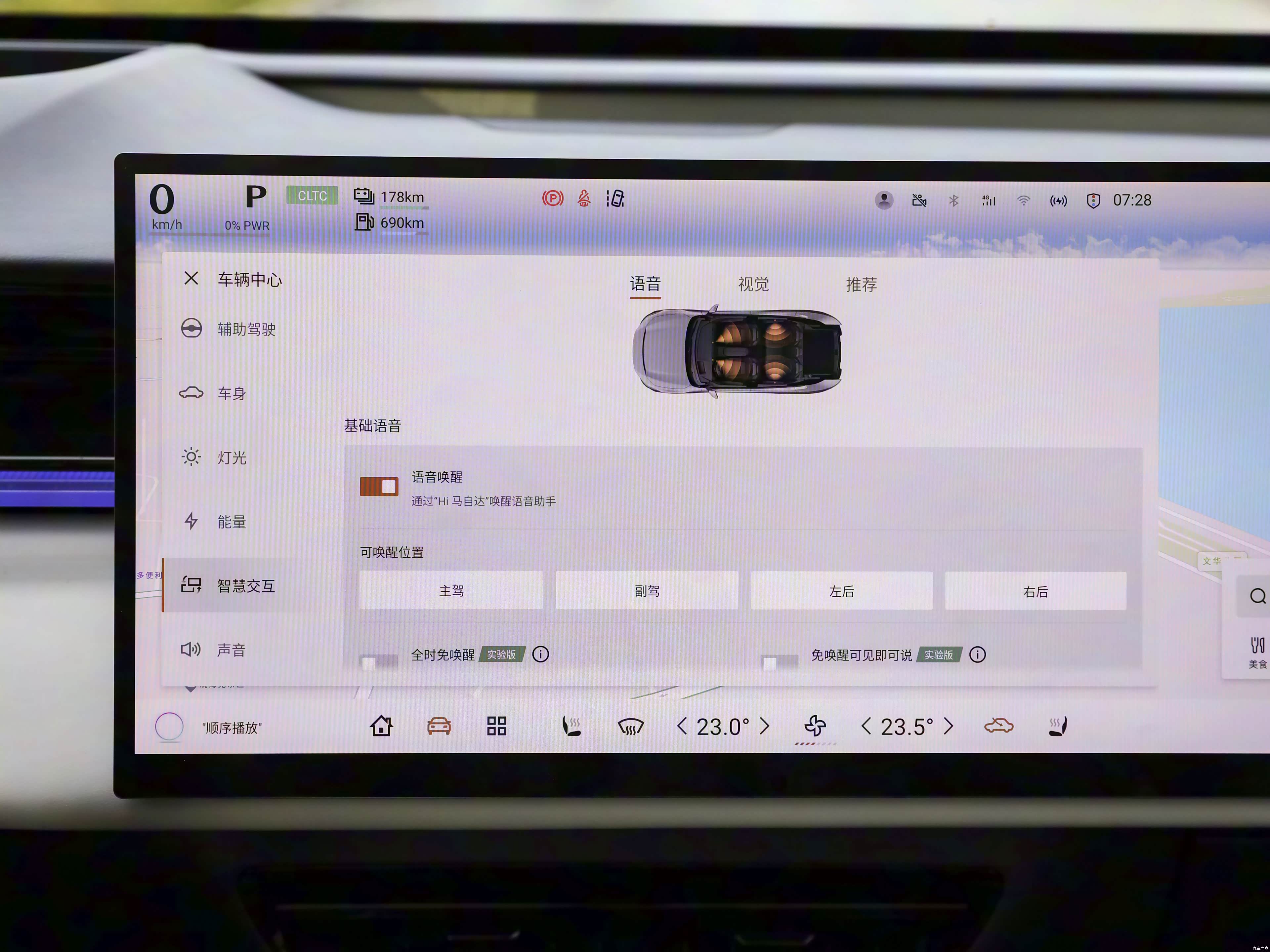
Task: Enable the 全时免唤醒 toggle
Action: 378,662
